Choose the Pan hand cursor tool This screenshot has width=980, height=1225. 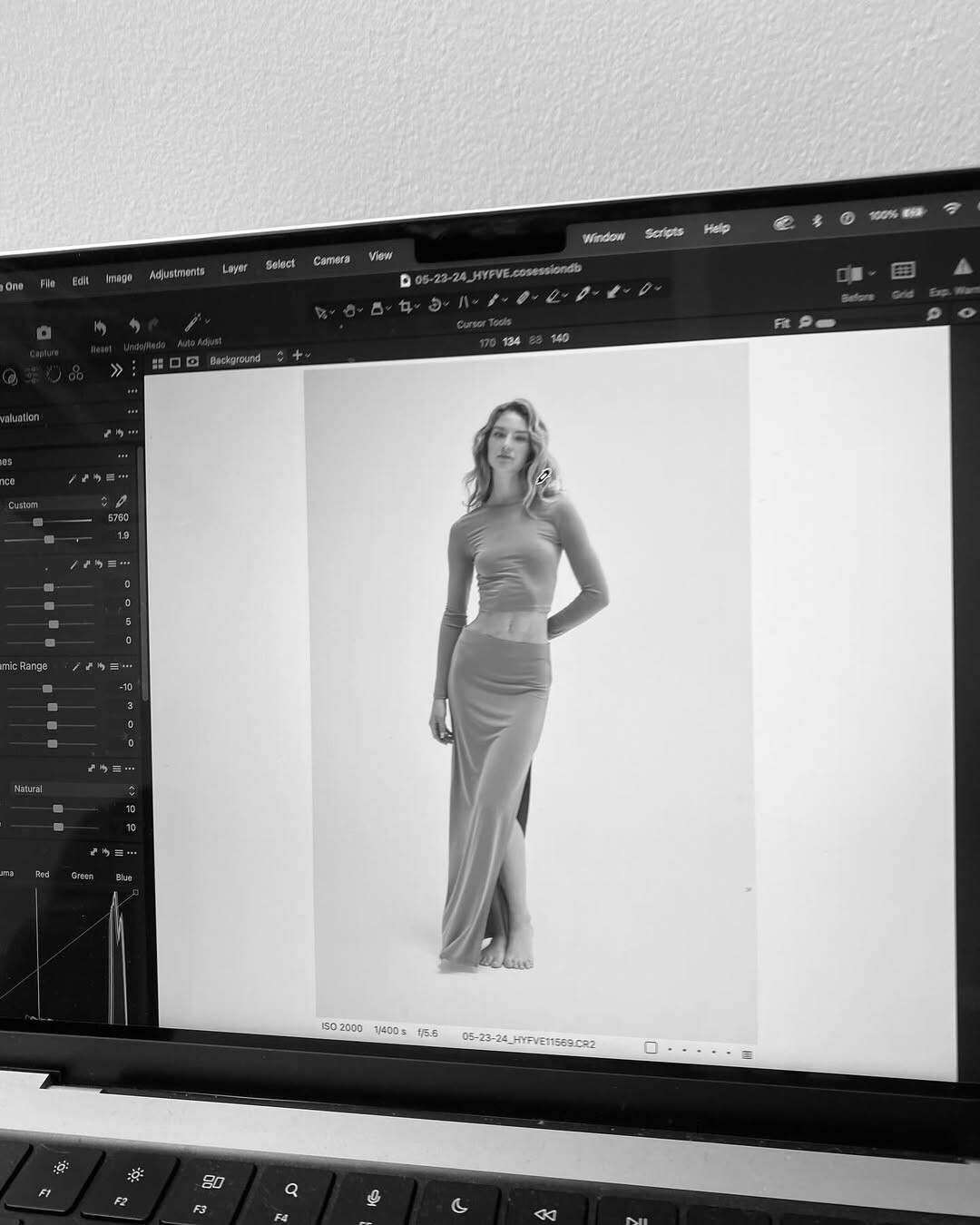click(x=348, y=310)
